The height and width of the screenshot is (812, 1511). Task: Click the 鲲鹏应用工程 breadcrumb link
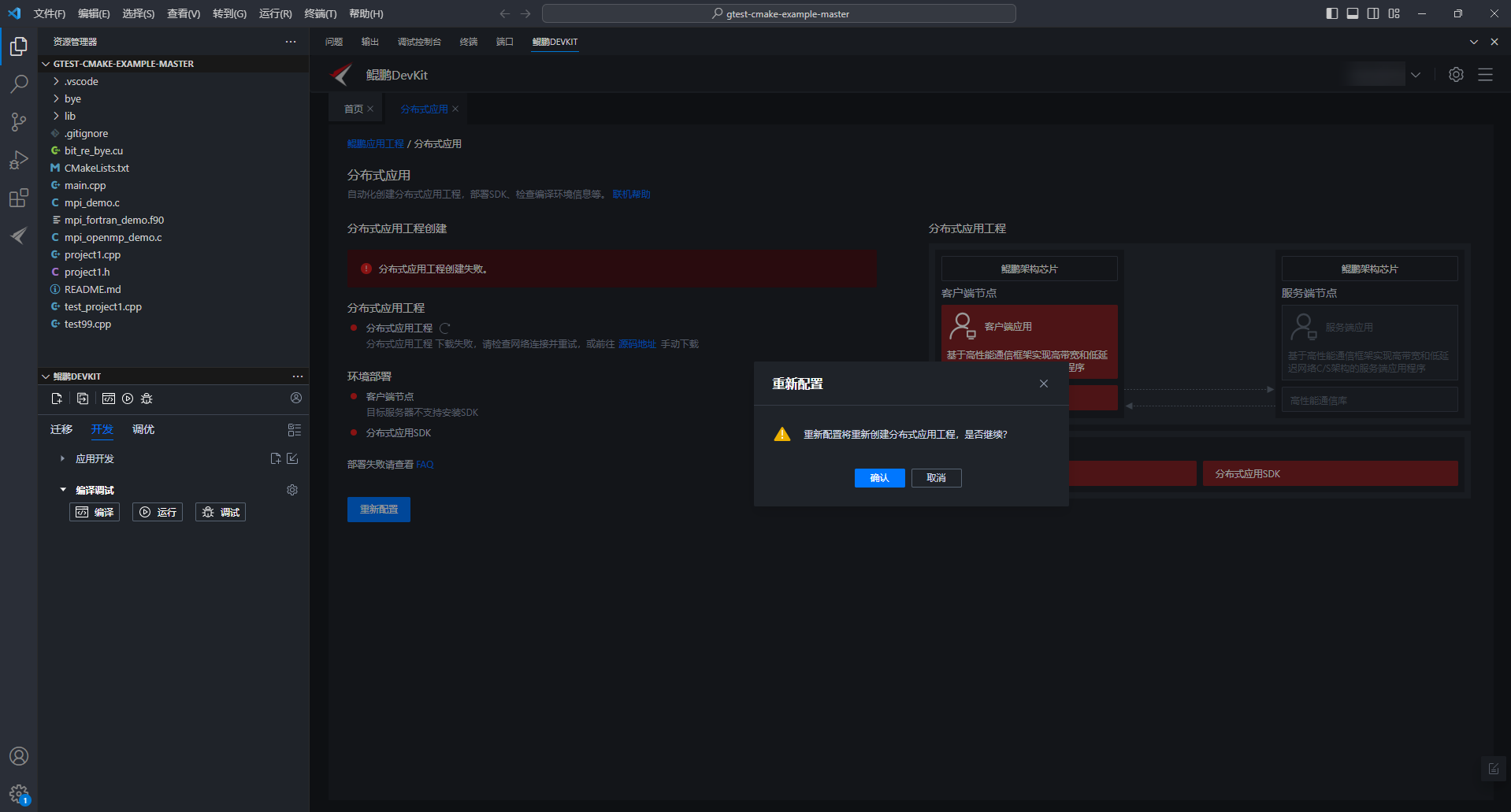click(376, 144)
